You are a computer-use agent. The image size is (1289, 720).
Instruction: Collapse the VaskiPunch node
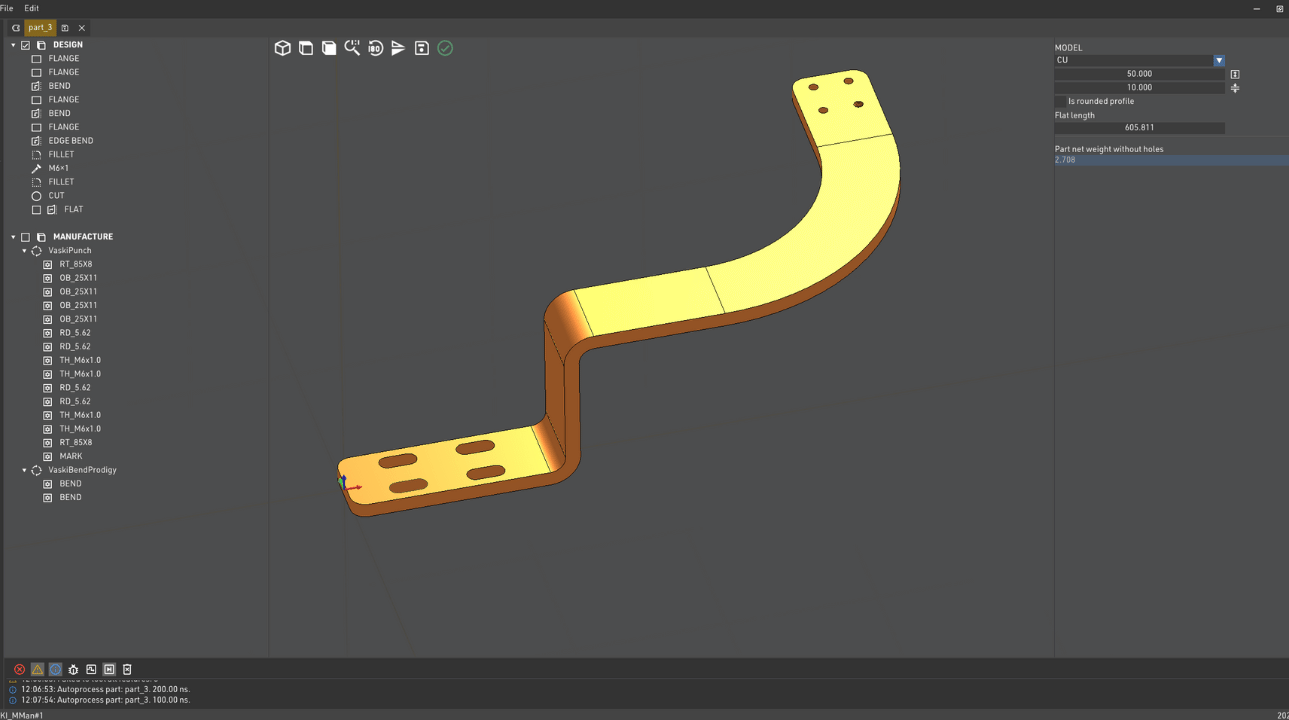[24, 251]
